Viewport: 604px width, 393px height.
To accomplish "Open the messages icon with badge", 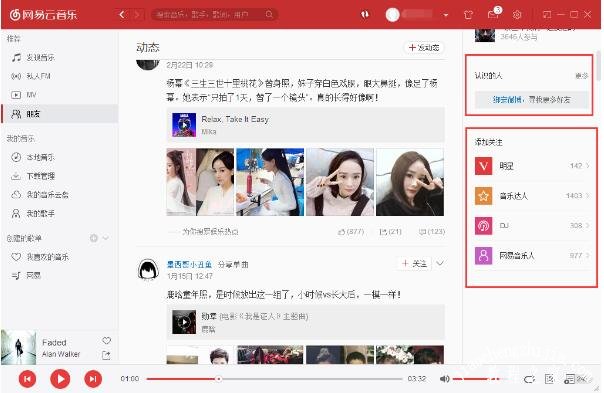I will point(493,14).
